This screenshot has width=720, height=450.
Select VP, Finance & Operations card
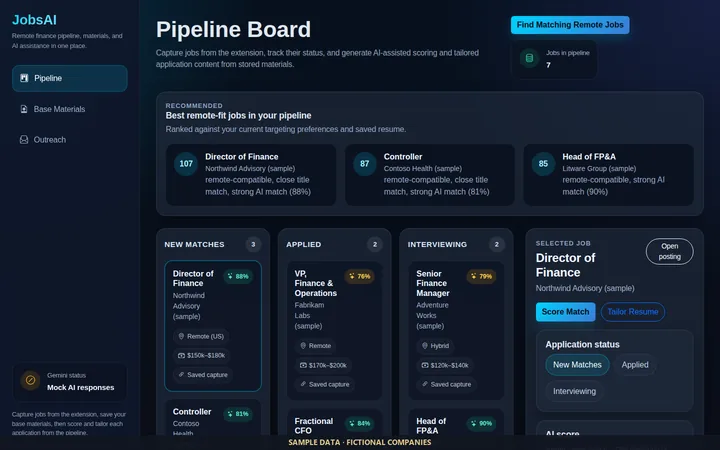click(334, 331)
